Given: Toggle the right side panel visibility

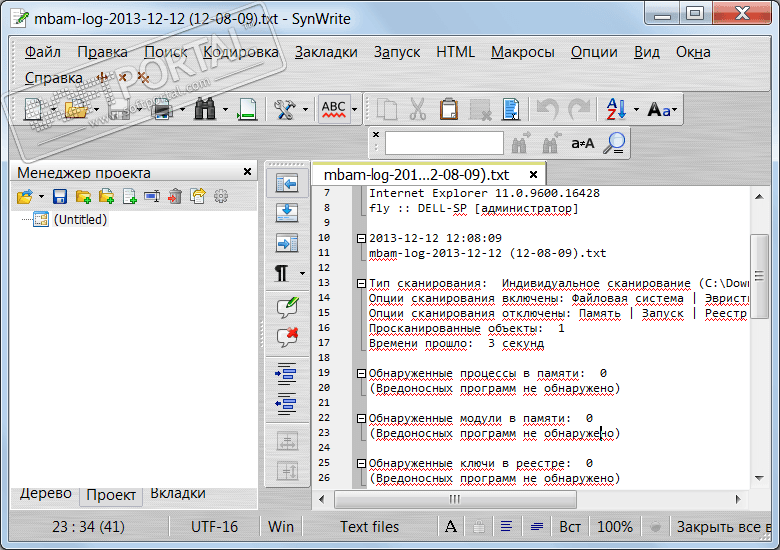Looking at the screenshot, I should tap(287, 243).
